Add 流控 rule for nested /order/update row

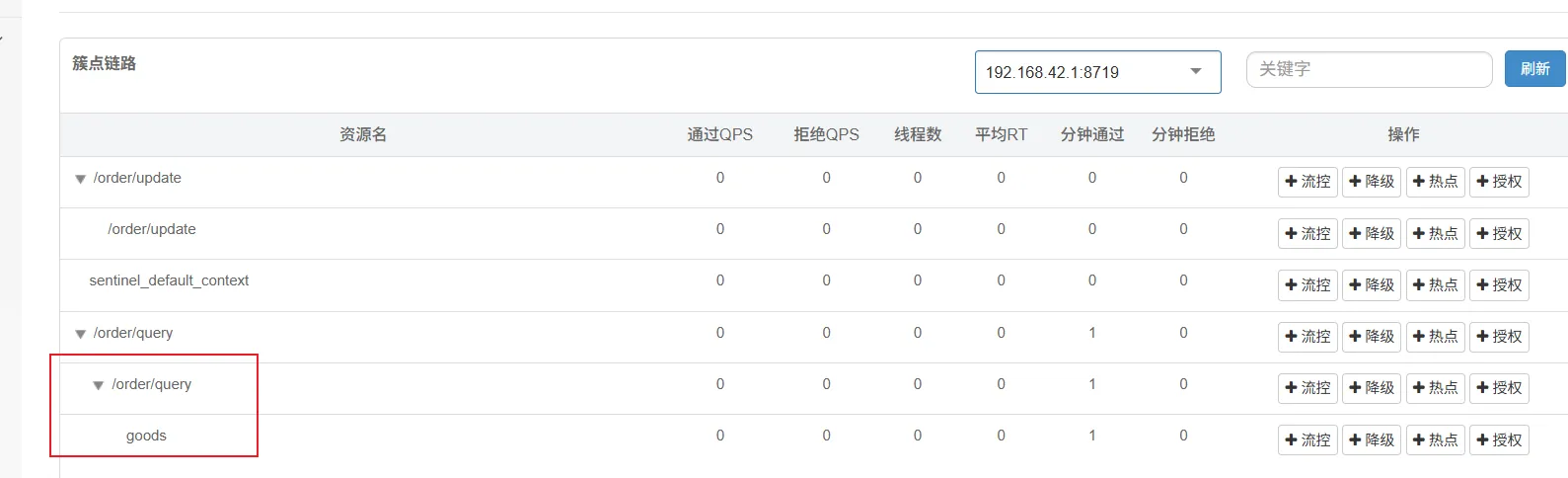point(1307,234)
